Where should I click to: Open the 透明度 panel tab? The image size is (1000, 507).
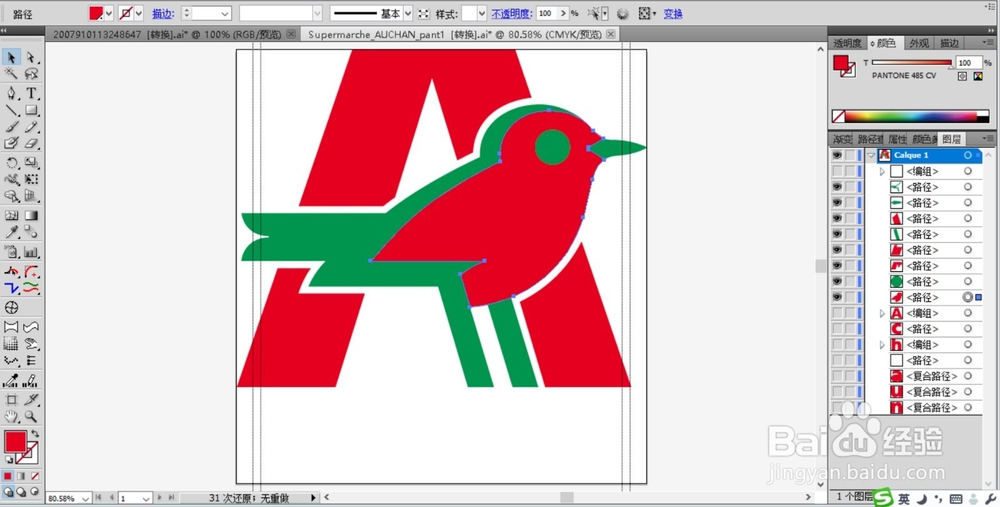pos(847,43)
